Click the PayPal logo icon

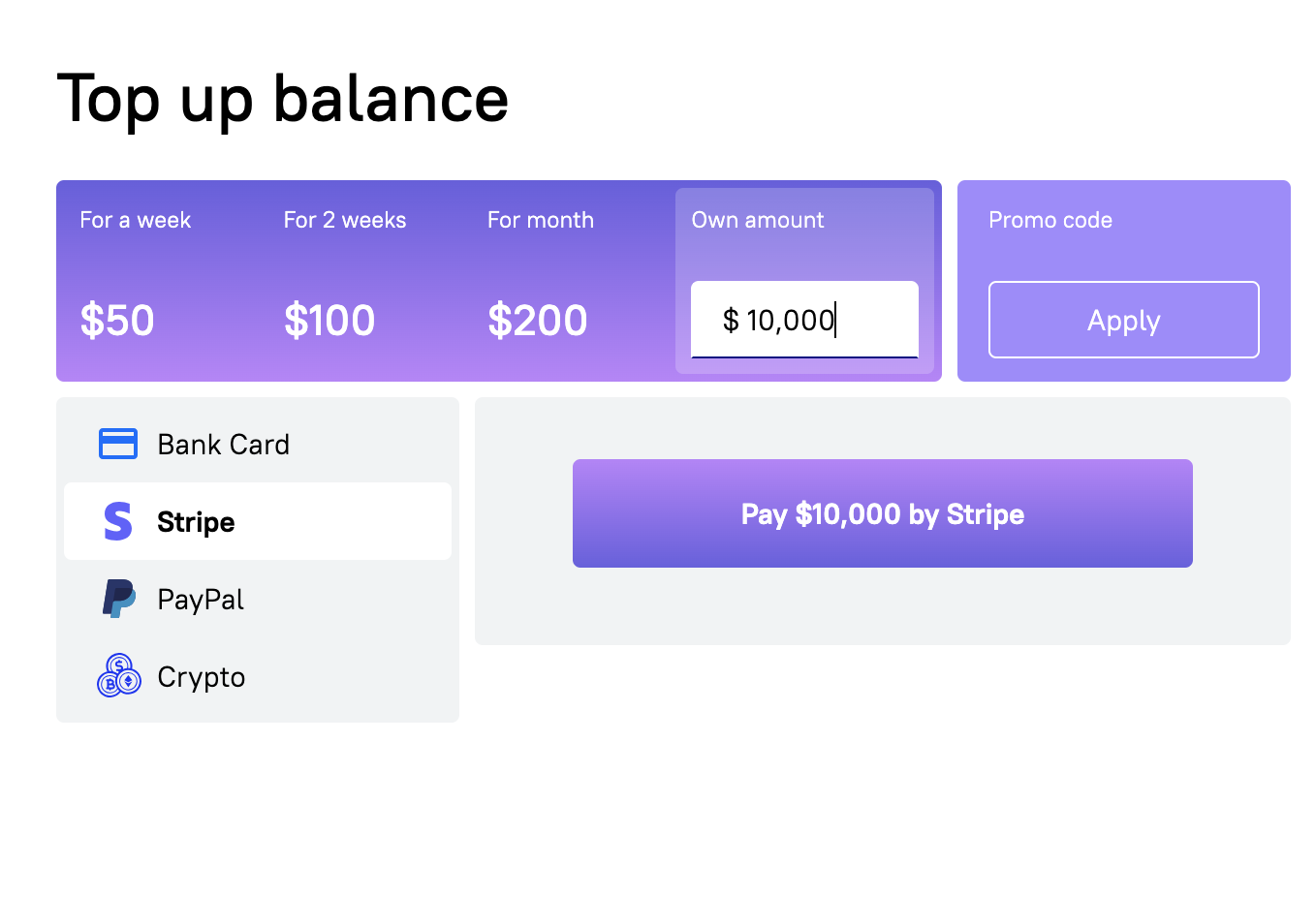[119, 599]
